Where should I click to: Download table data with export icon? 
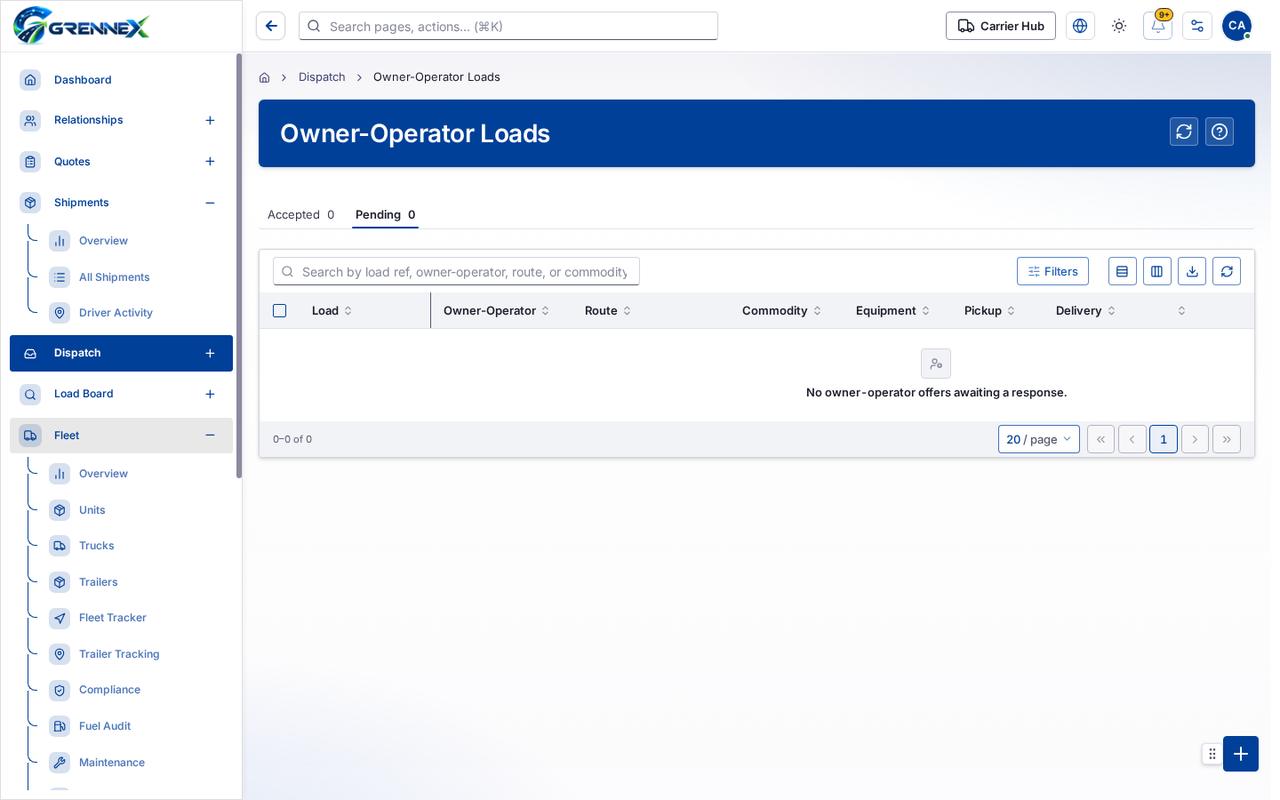pos(1192,271)
